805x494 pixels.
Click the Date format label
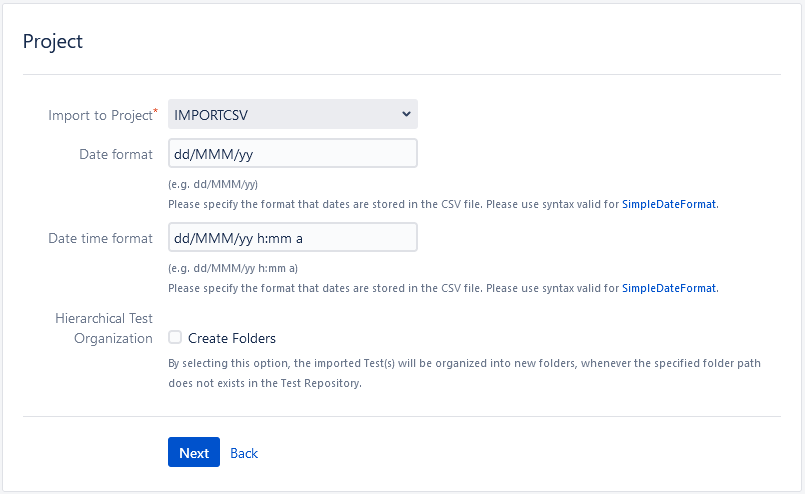coord(116,154)
